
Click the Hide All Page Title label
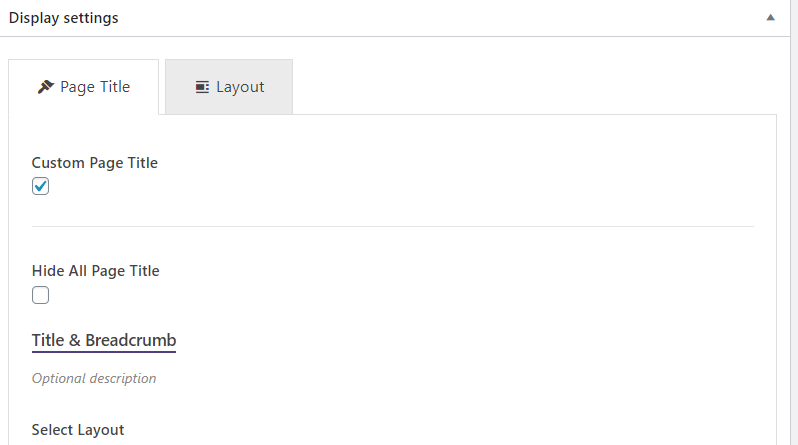pos(96,271)
